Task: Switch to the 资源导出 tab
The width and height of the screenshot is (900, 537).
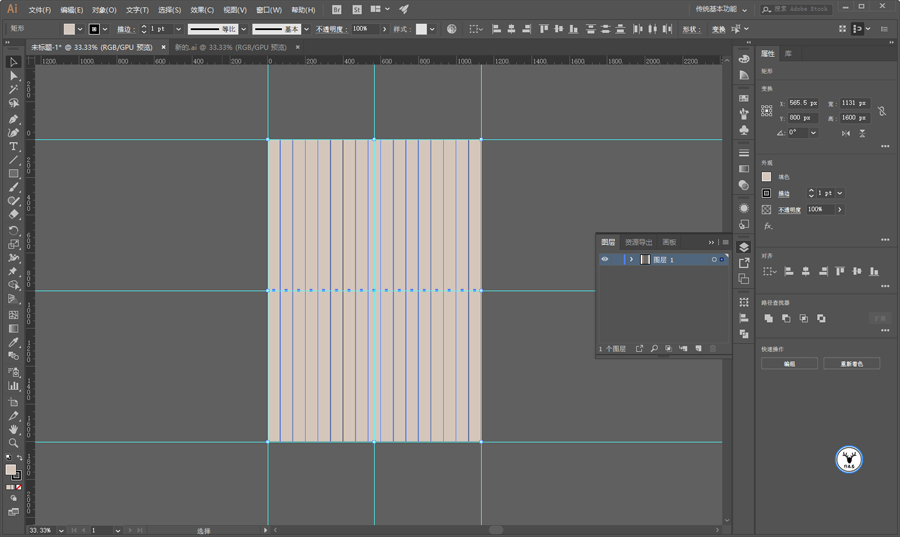Action: (638, 242)
